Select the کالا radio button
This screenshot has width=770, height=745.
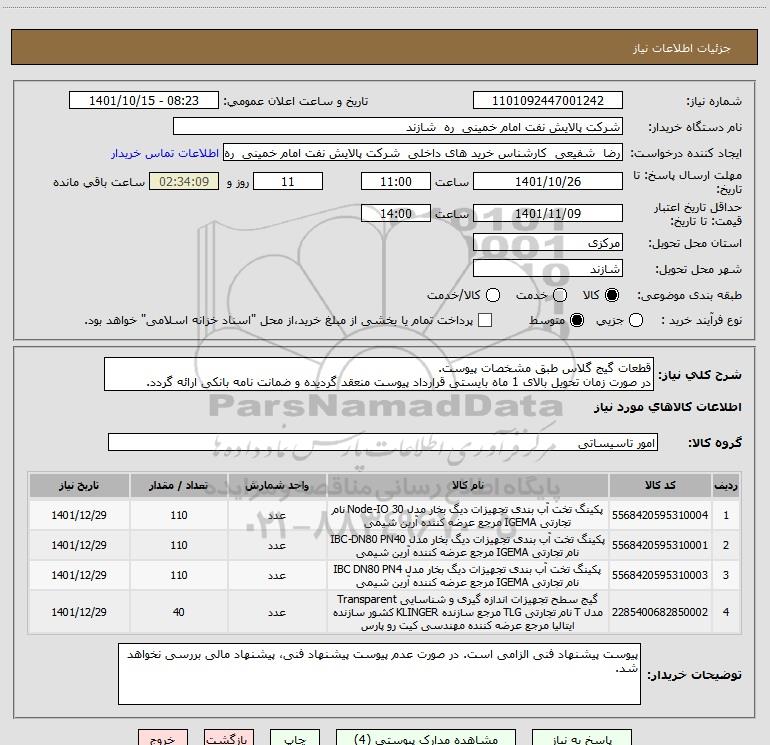pyautogui.click(x=612, y=296)
